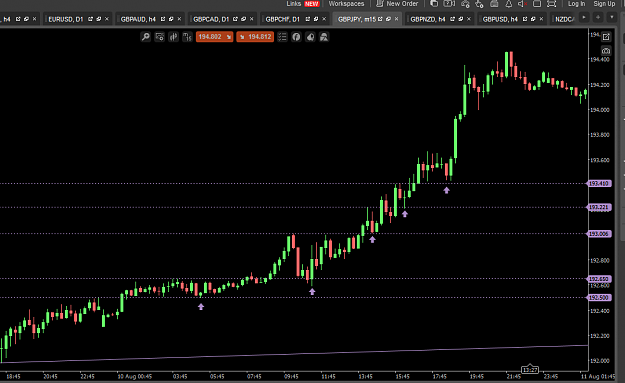Click Sign Up
The image size is (625, 383).
(604, 4)
